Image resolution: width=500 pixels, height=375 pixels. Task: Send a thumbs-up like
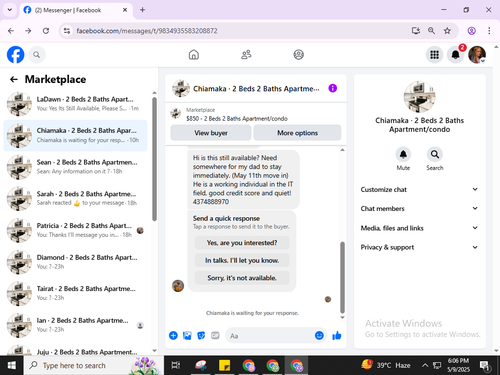click(x=337, y=335)
